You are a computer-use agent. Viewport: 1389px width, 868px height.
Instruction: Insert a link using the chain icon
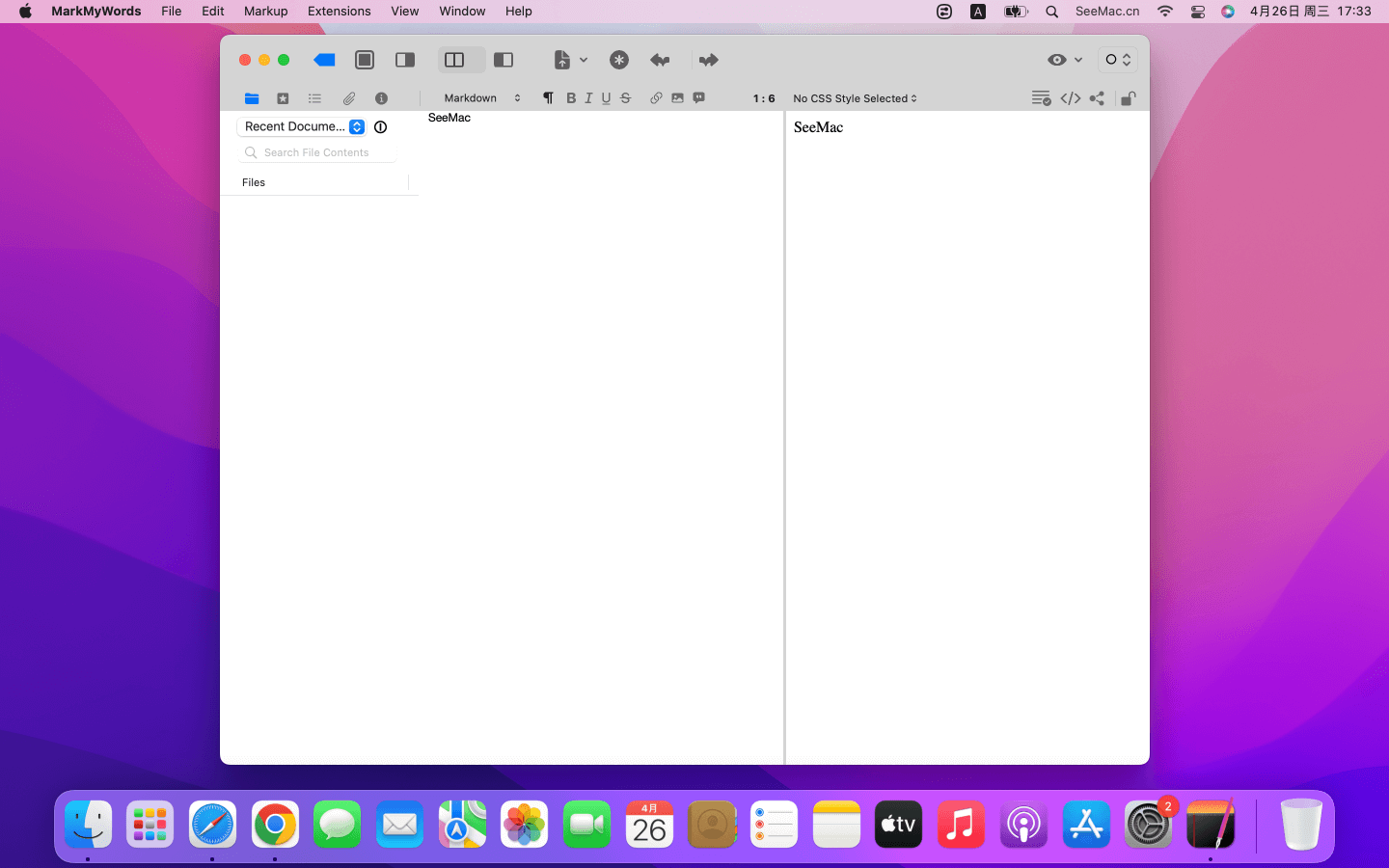coord(656,98)
